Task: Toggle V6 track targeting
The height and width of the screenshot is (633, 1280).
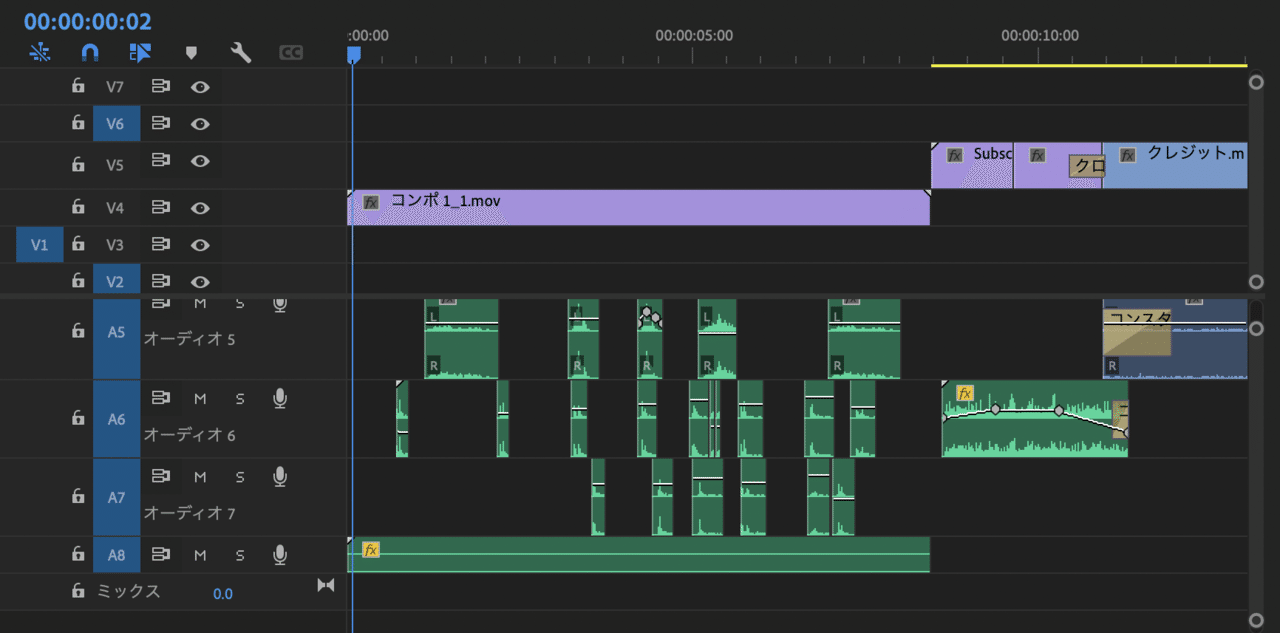Action: (x=116, y=124)
